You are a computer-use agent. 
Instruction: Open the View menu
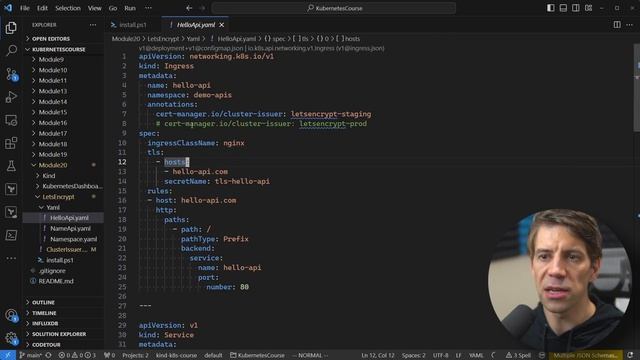tap(94, 8)
